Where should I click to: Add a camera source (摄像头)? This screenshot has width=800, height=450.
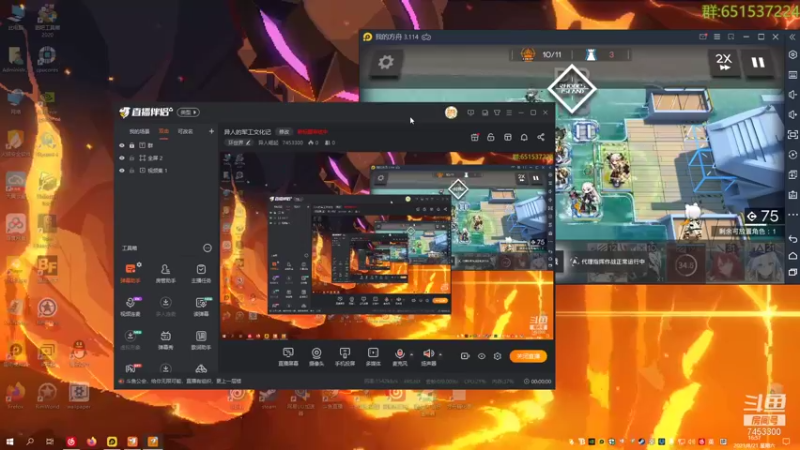coord(316,356)
